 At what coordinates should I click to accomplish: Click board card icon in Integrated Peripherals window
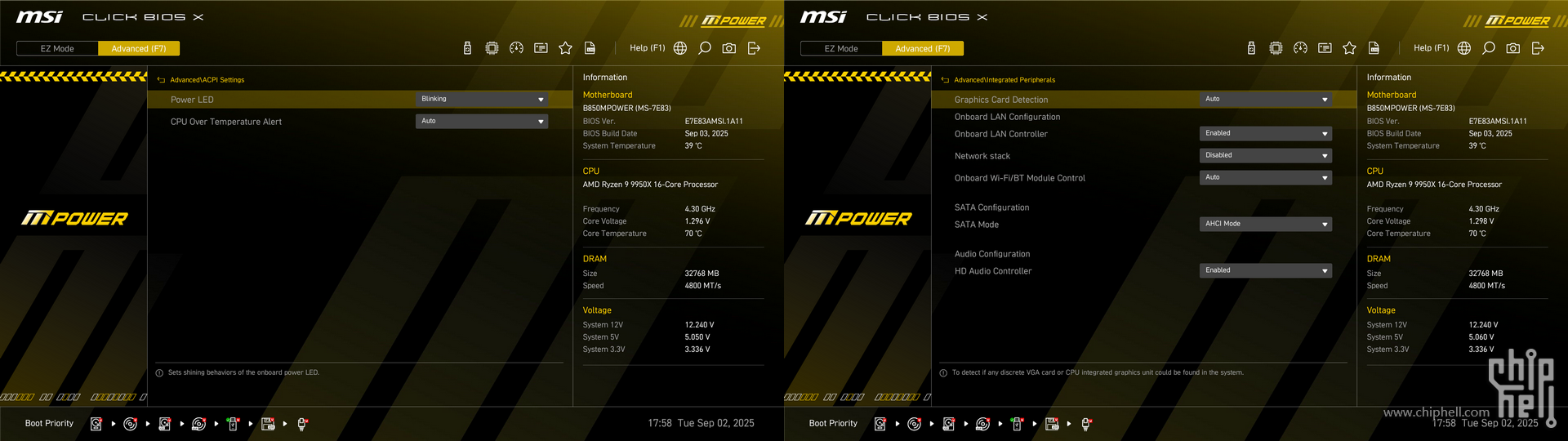(x=1325, y=48)
